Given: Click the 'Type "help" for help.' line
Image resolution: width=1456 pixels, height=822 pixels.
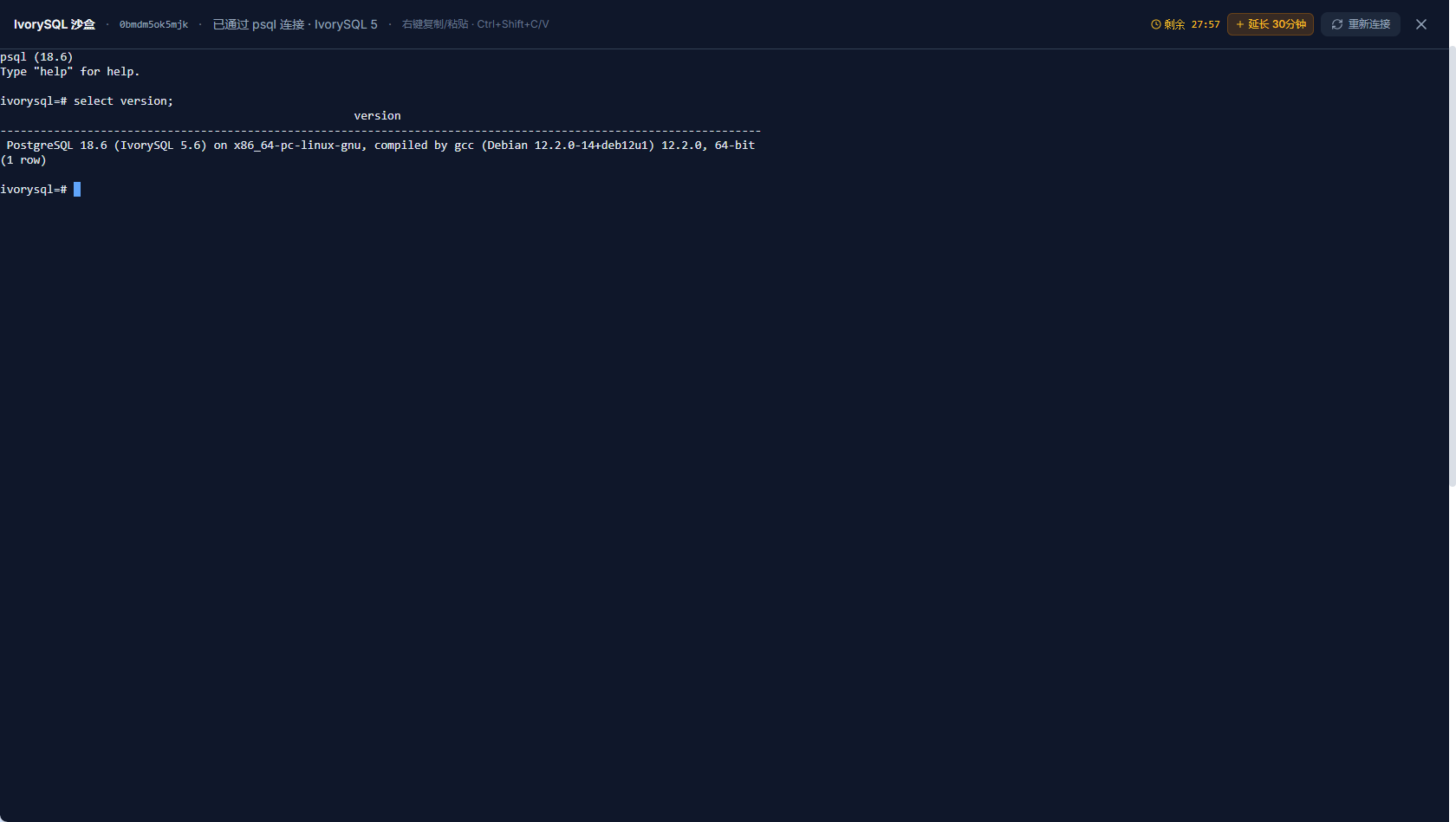Looking at the screenshot, I should point(69,72).
